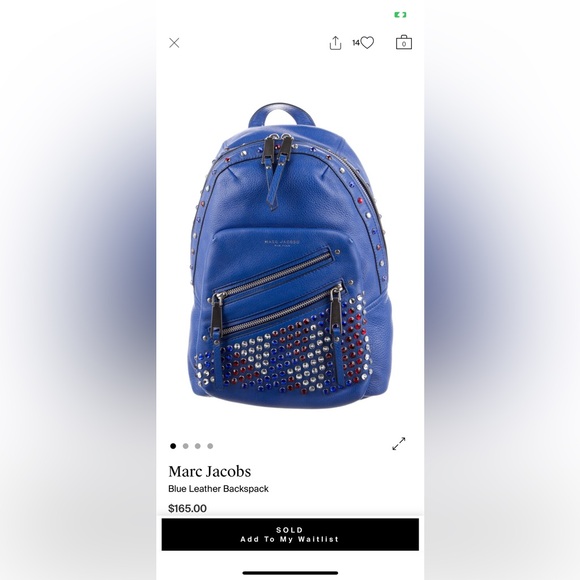The image size is (580, 580).
Task: Favorite the item with the heart icon
Action: pos(367,43)
